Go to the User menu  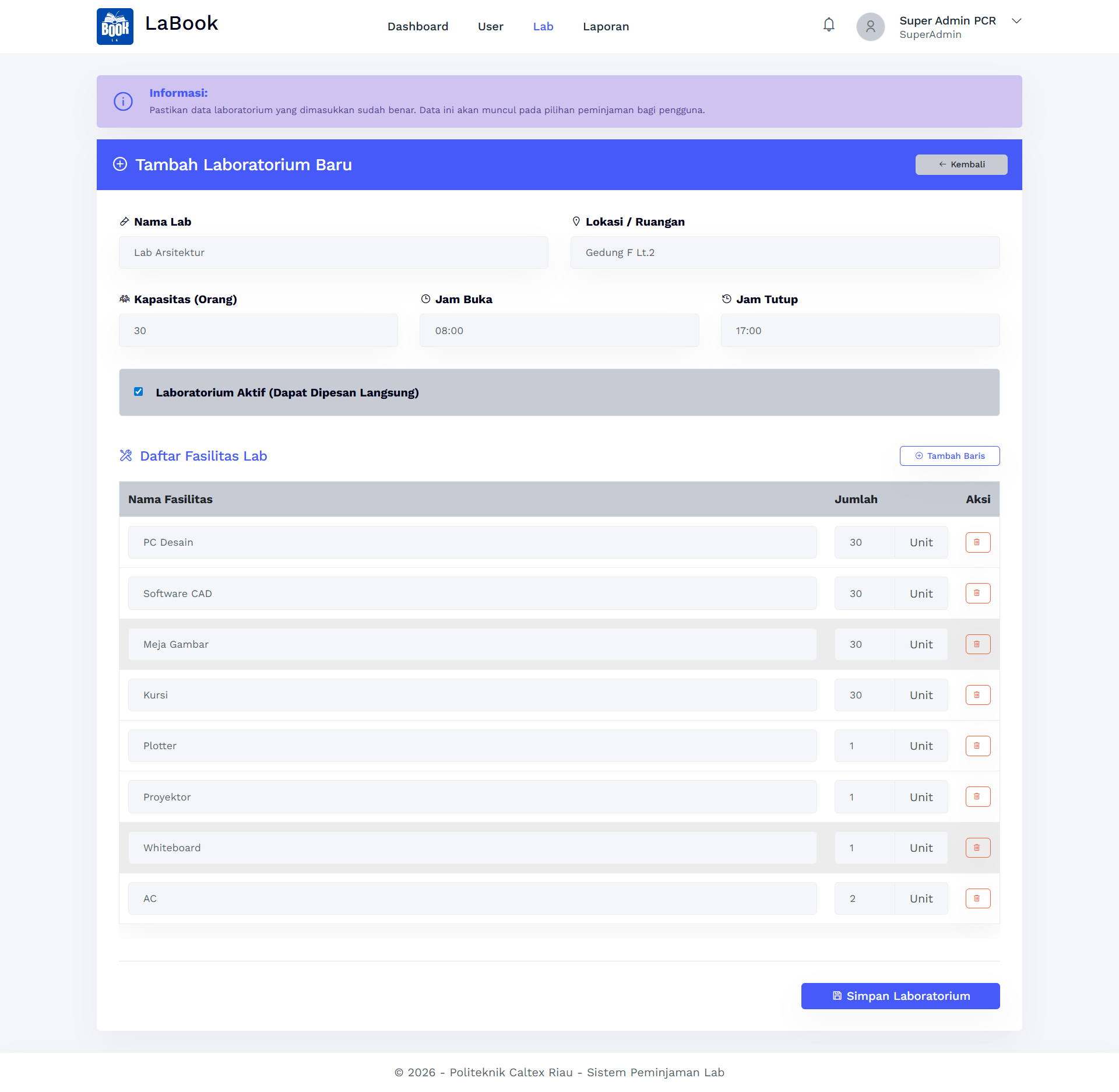click(491, 26)
